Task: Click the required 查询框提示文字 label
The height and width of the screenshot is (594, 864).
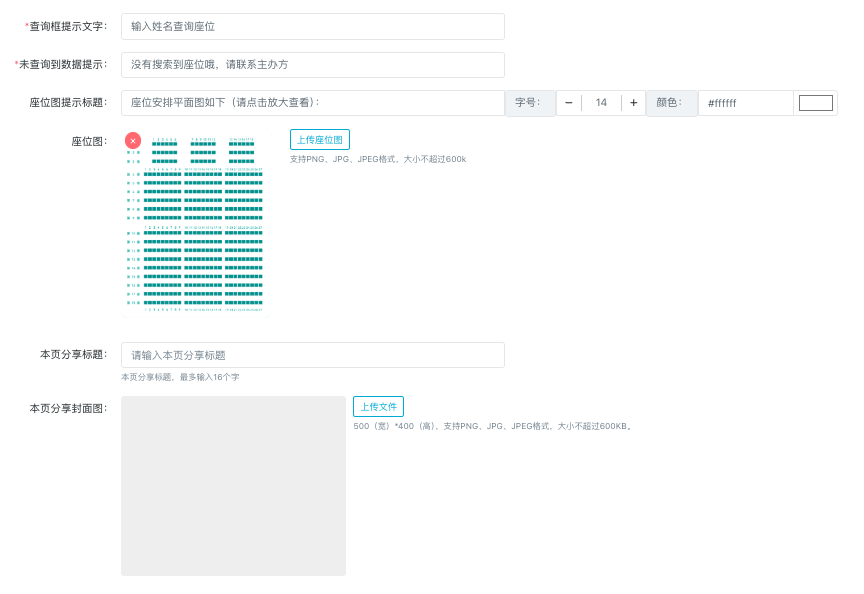Action: (68, 27)
